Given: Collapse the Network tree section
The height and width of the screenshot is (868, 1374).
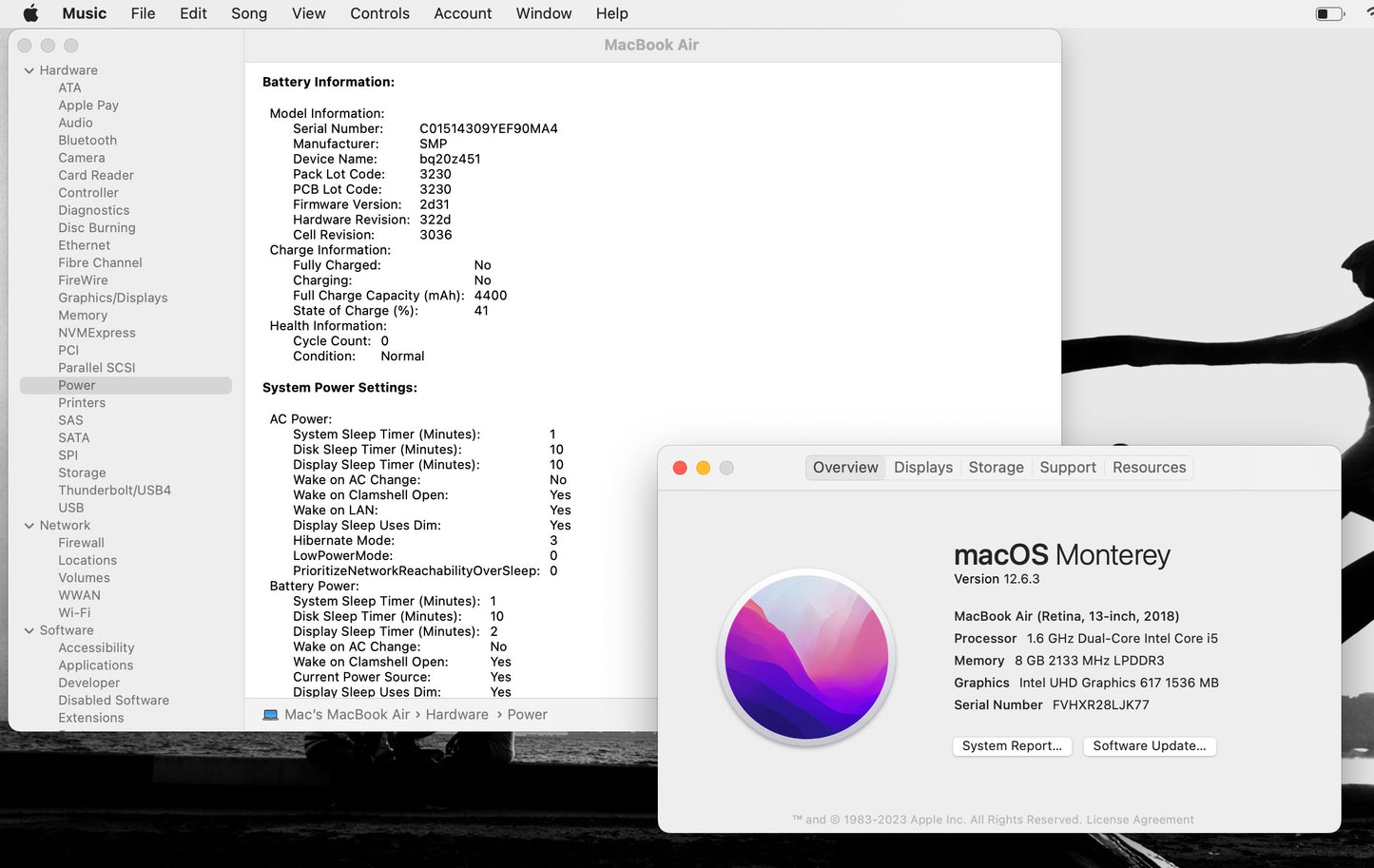Looking at the screenshot, I should click(x=29, y=526).
